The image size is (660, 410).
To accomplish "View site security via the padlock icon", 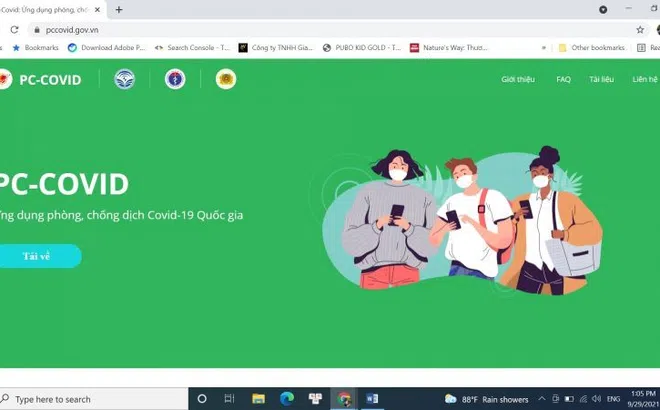I will click(x=37, y=30).
